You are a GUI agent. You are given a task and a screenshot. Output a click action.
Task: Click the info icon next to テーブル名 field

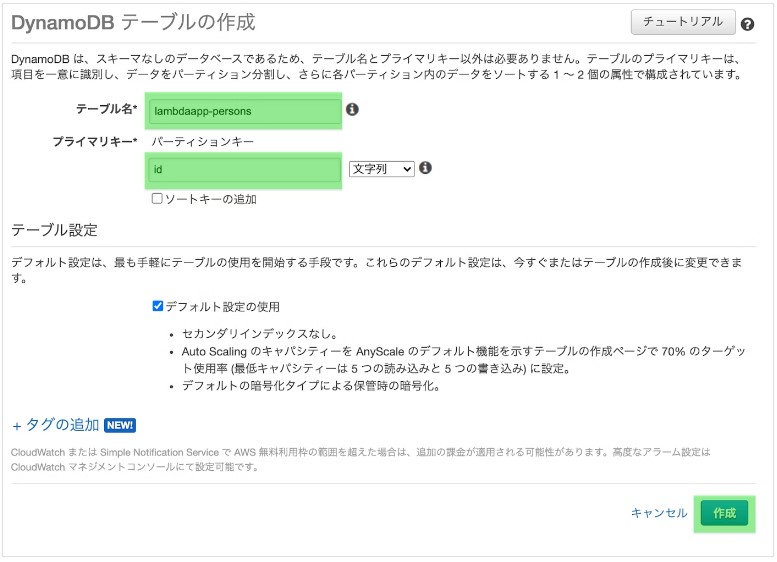(x=352, y=110)
